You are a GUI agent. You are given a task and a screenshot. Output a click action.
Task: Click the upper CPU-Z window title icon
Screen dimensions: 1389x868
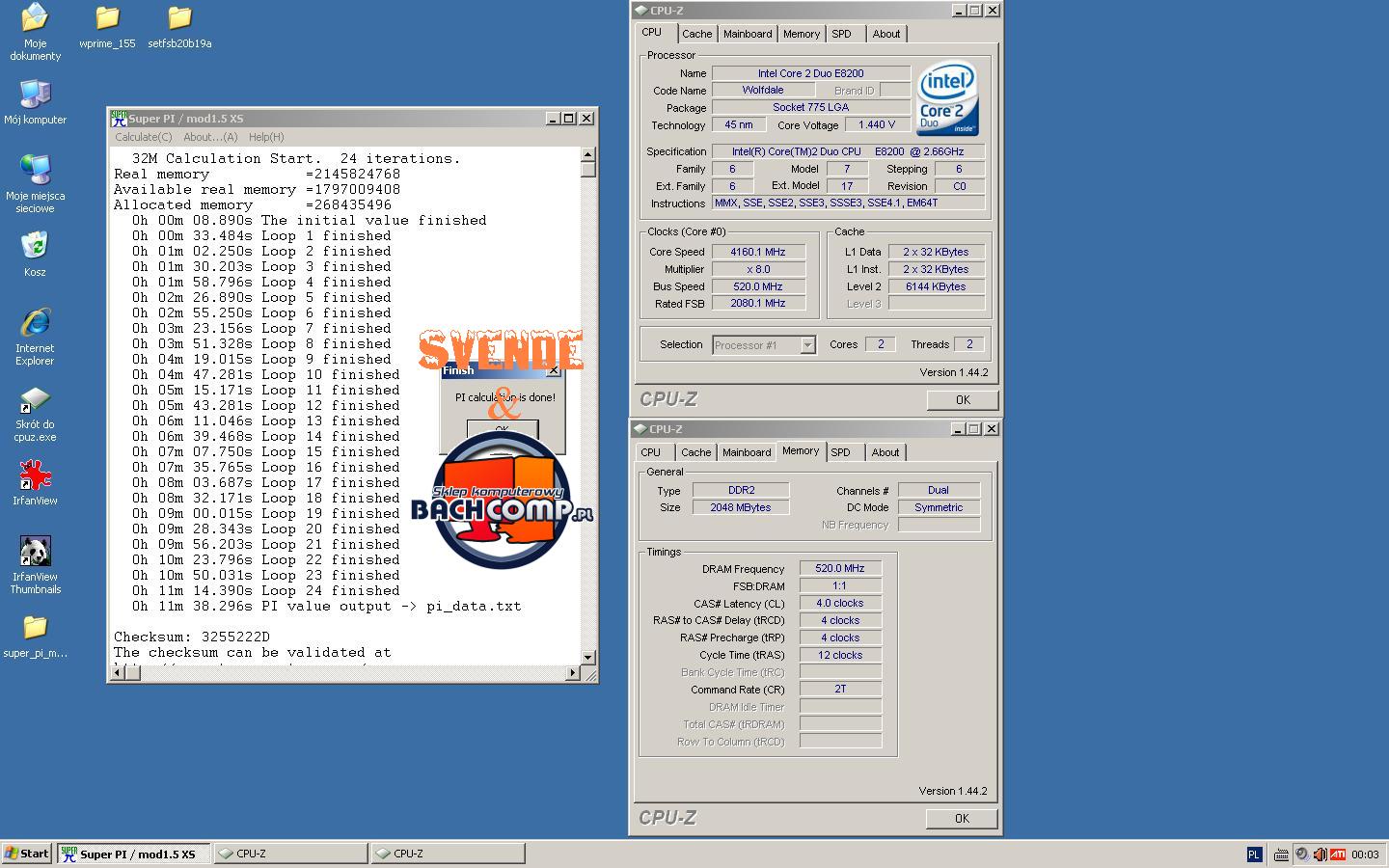coord(640,11)
